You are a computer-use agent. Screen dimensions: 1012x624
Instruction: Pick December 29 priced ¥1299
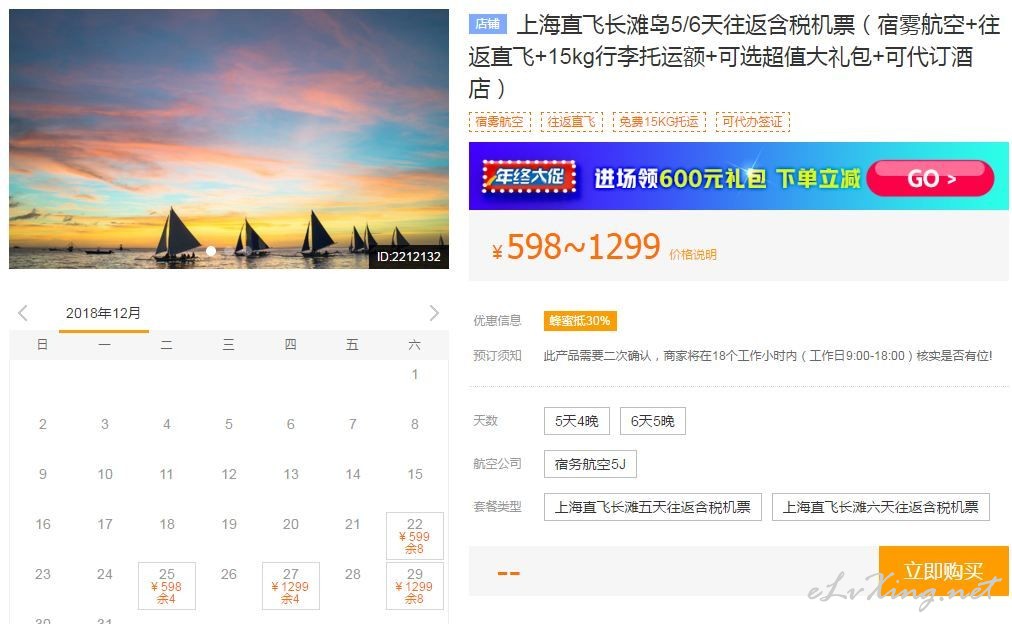click(x=415, y=586)
